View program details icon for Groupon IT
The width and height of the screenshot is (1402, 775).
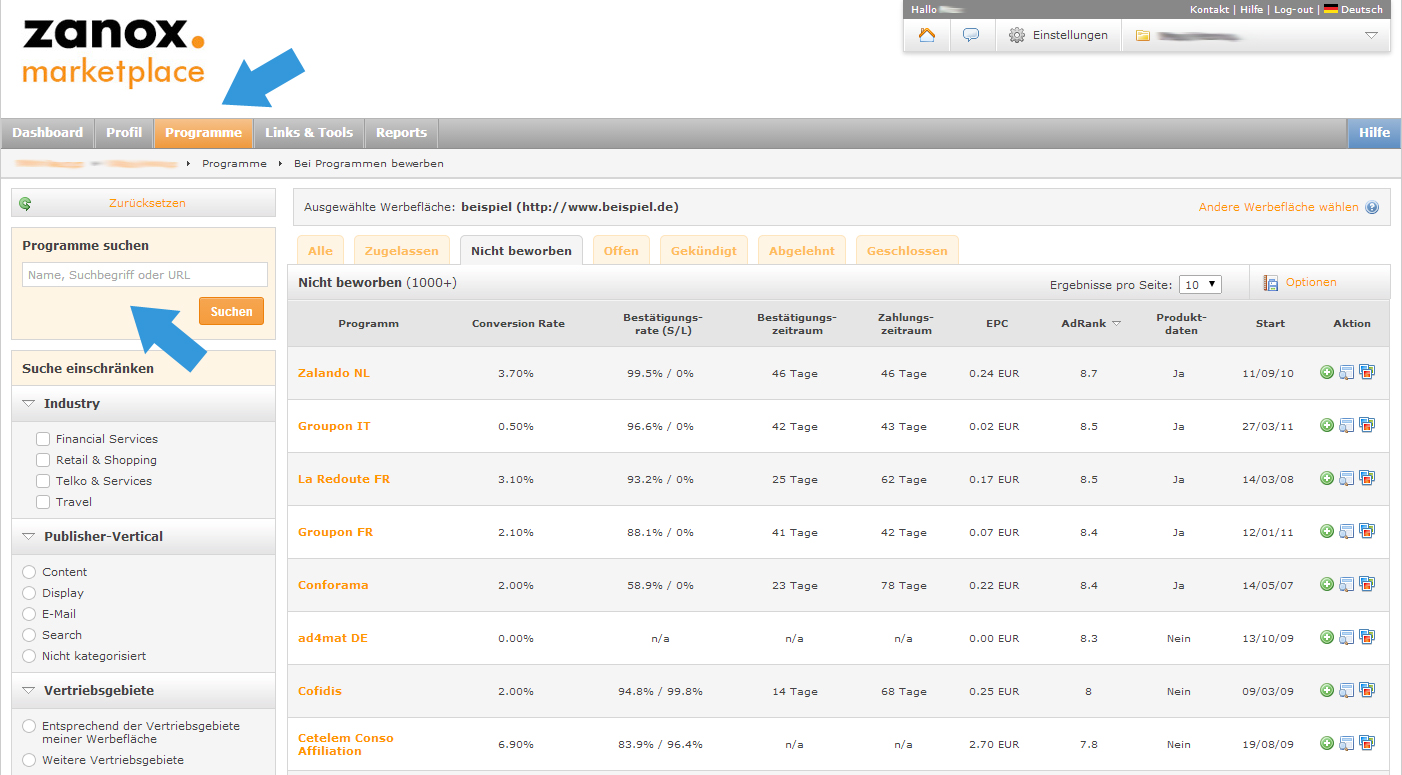click(x=1347, y=425)
